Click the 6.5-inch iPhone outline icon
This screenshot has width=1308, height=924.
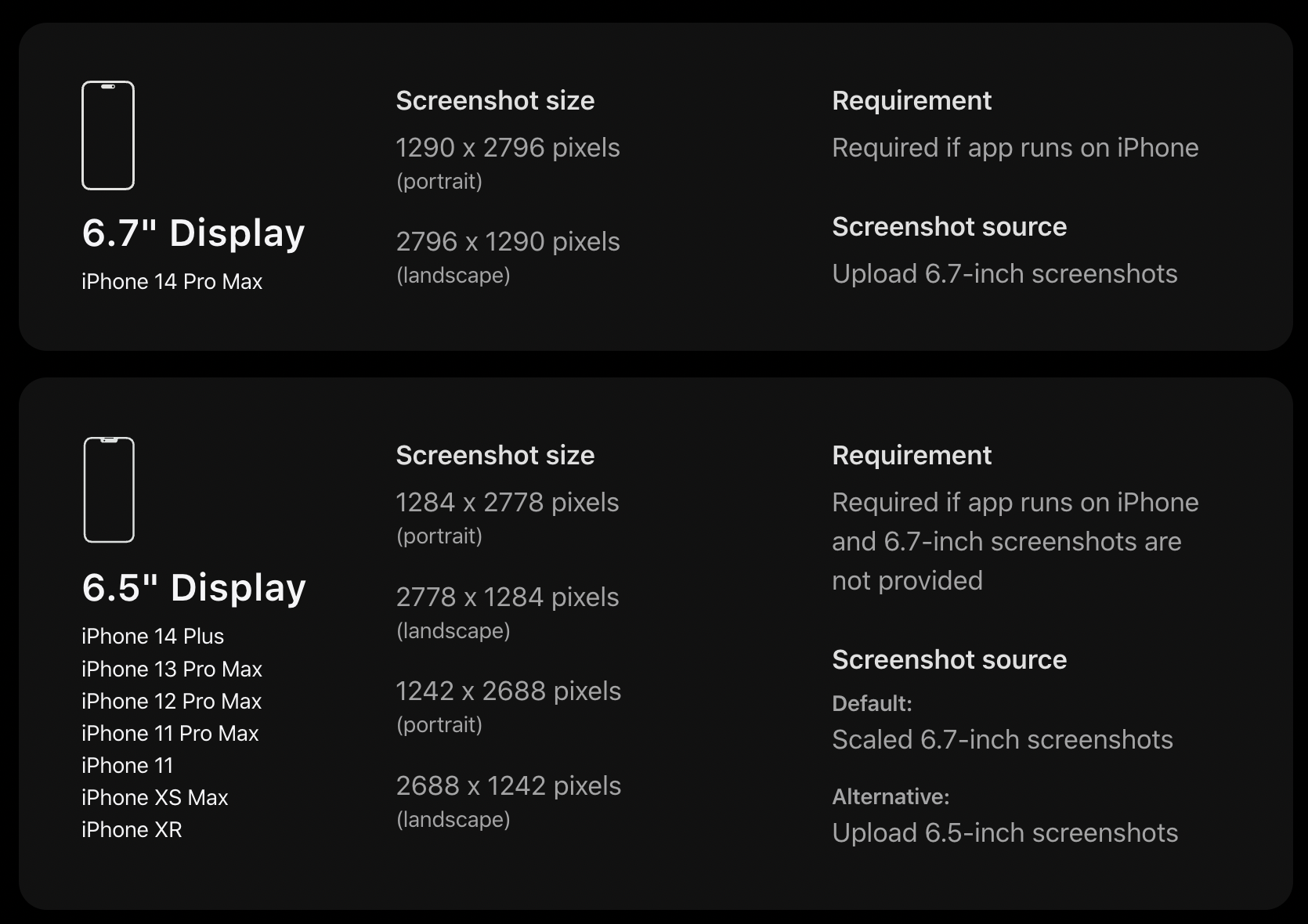coord(109,490)
